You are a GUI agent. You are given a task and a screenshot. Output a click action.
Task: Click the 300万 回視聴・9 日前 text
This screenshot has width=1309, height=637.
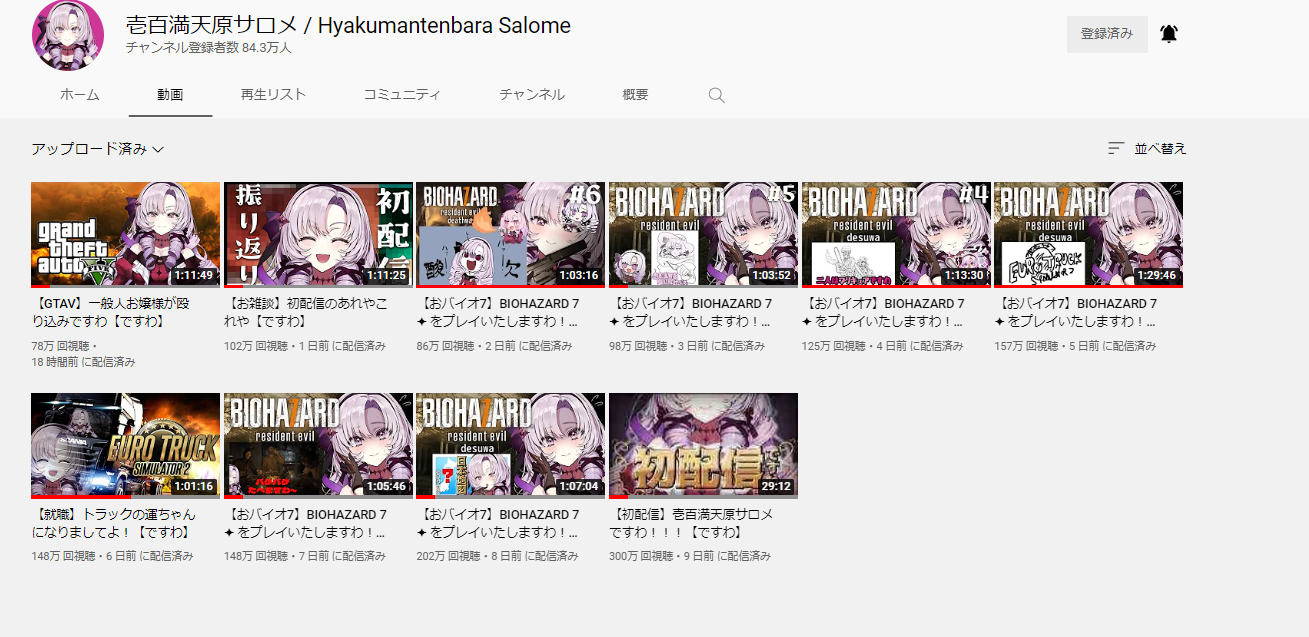click(x=690, y=556)
